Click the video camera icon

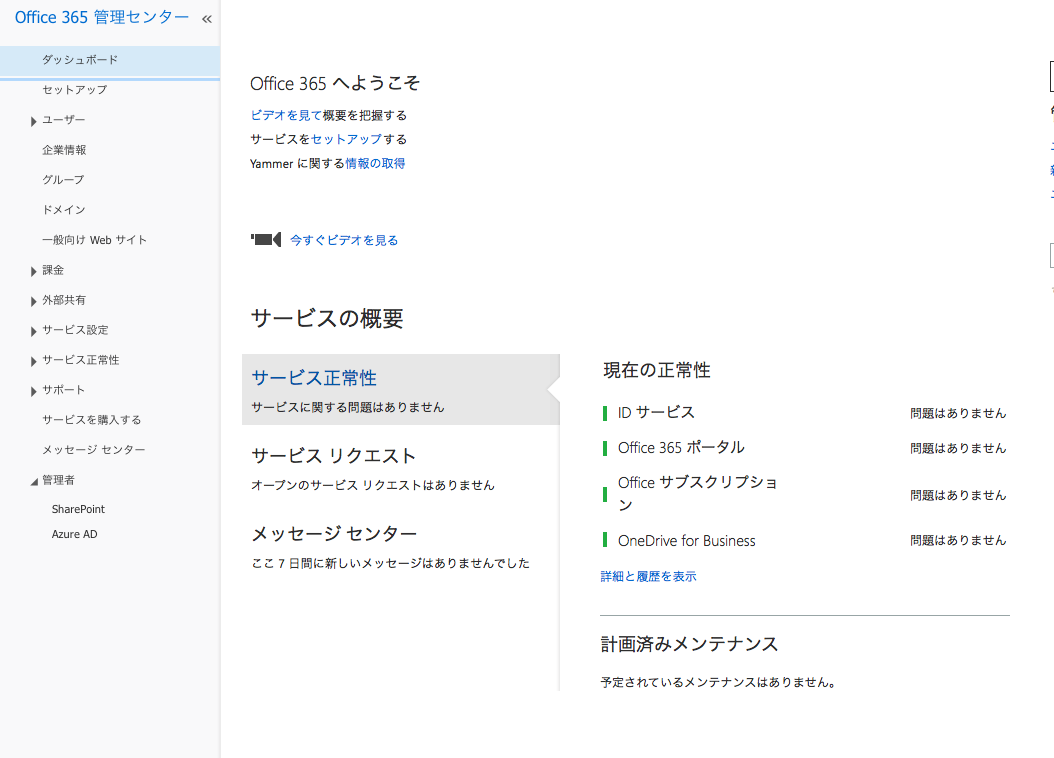point(266,239)
